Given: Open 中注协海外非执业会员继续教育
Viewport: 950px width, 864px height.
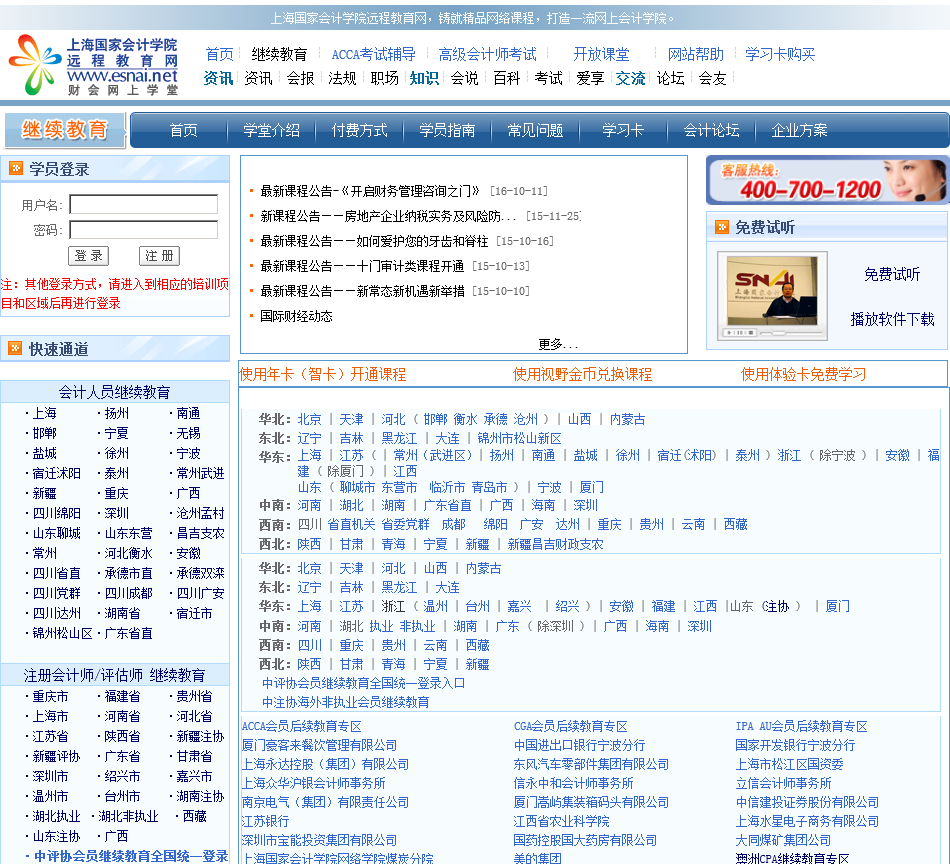Looking at the screenshot, I should pyautogui.click(x=345, y=702).
